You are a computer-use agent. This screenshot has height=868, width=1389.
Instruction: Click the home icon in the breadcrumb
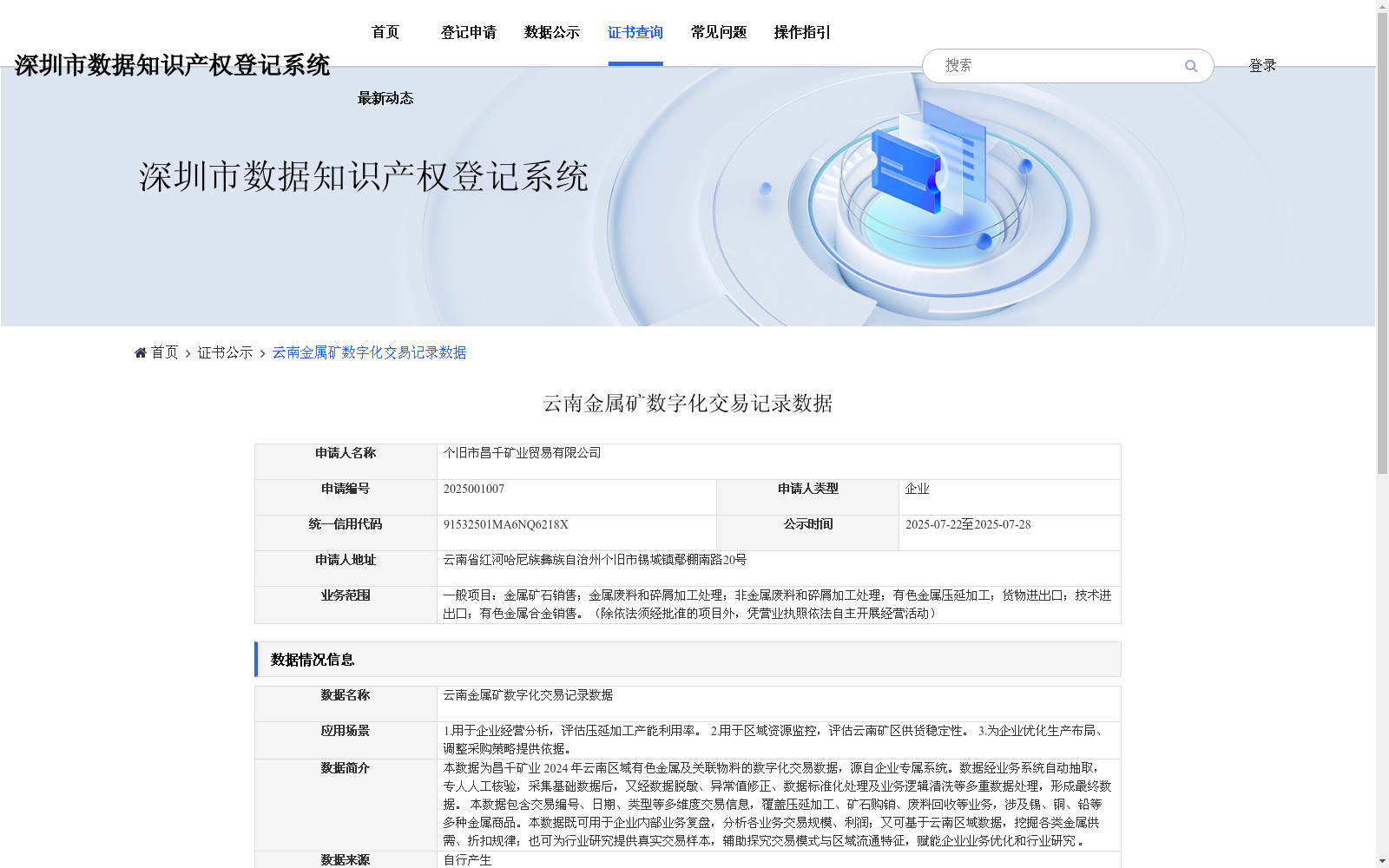pyautogui.click(x=141, y=352)
